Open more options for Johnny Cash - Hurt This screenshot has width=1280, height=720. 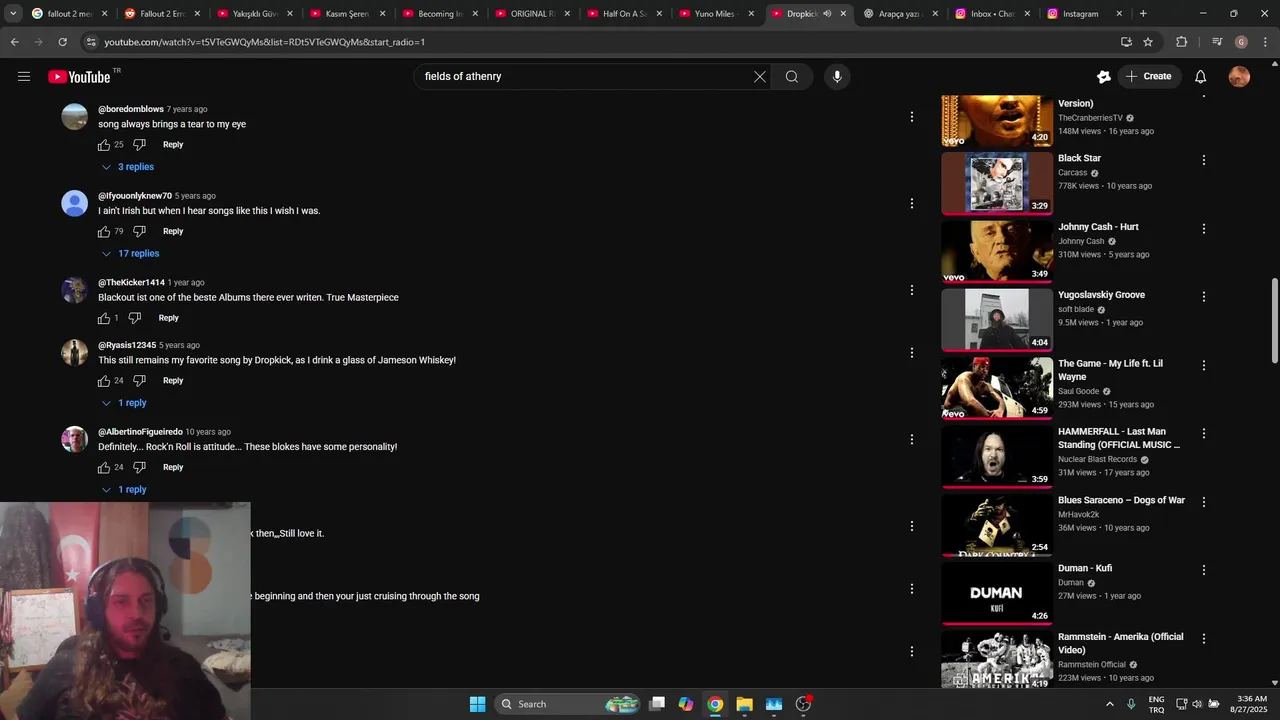click(x=1204, y=228)
